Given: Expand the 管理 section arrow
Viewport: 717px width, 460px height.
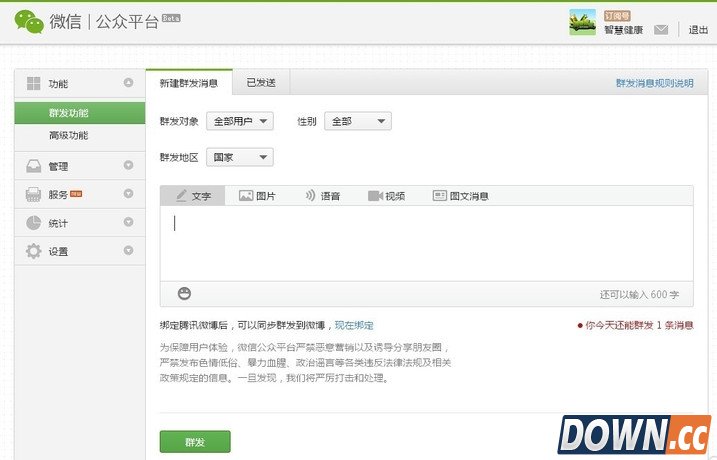Looking at the screenshot, I should click(x=128, y=165).
